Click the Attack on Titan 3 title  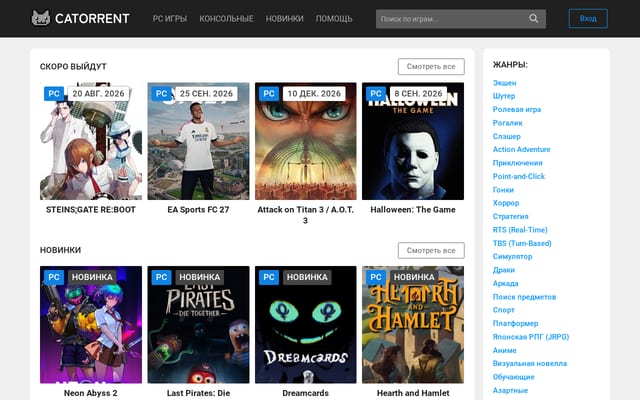tap(306, 215)
